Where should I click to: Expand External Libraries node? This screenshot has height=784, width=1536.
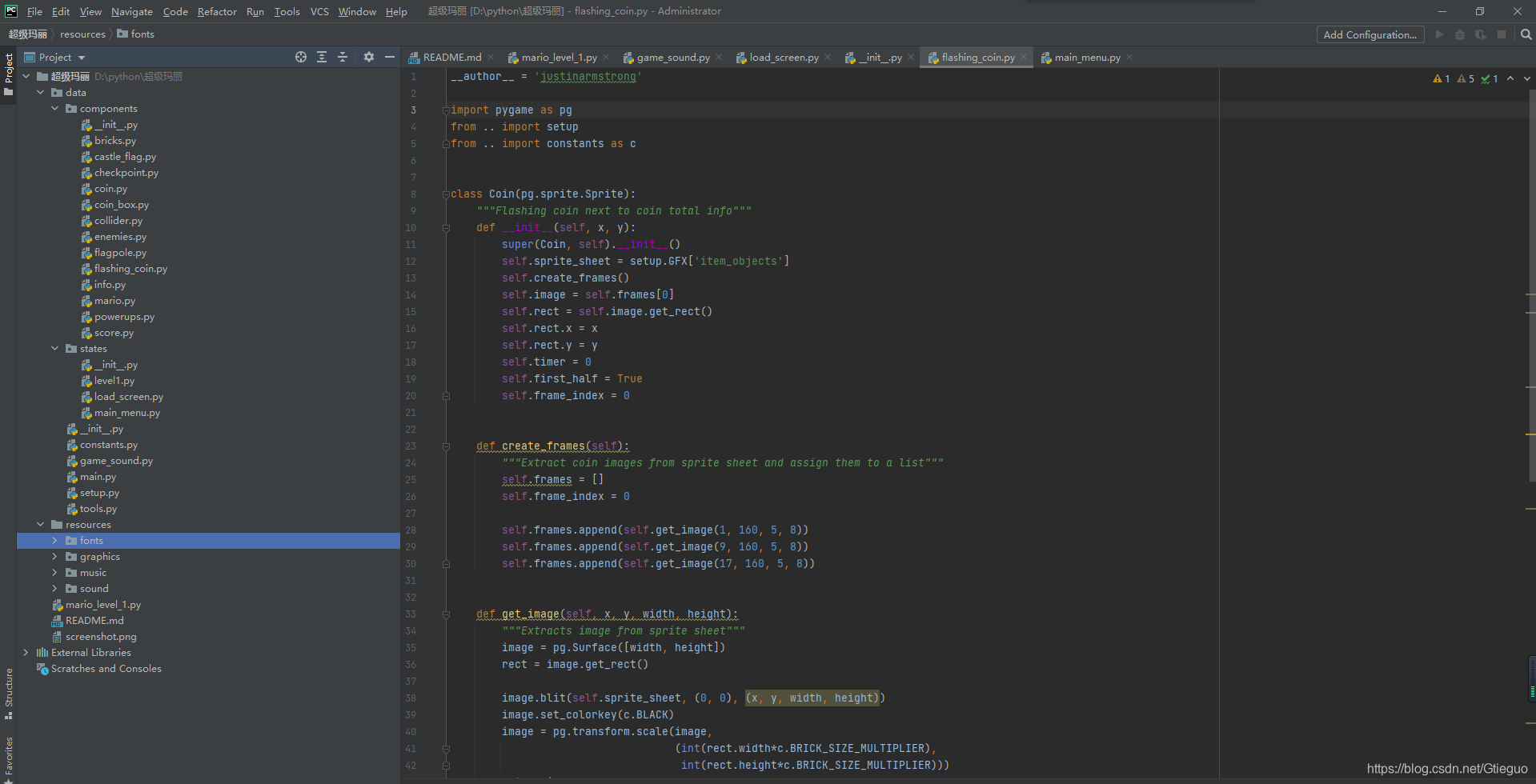tap(26, 652)
